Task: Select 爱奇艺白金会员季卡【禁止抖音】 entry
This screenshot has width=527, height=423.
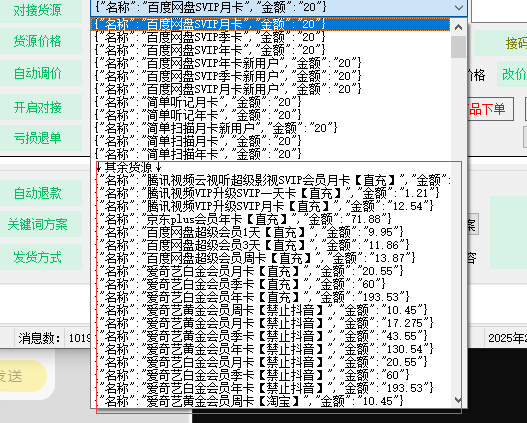Action: 271,375
